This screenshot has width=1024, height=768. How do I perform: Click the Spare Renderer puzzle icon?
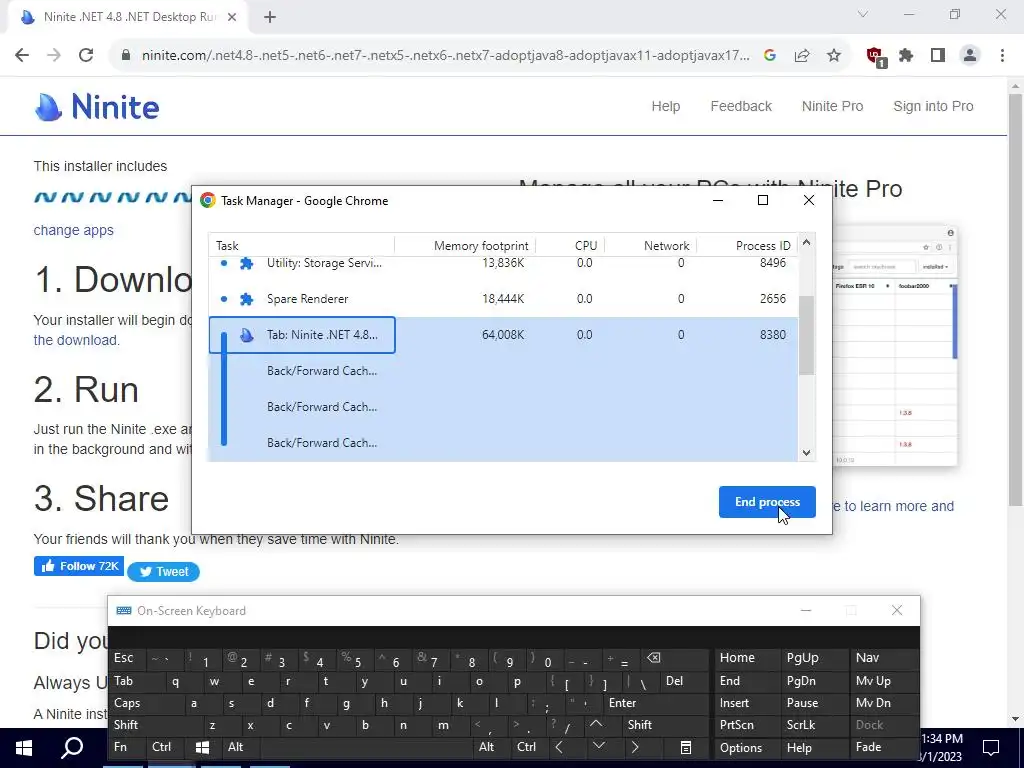[x=246, y=299]
